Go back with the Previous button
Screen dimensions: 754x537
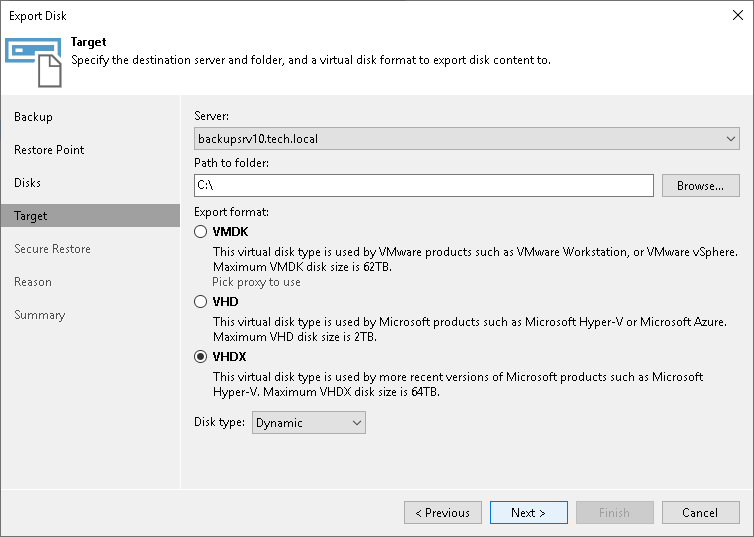(x=443, y=513)
